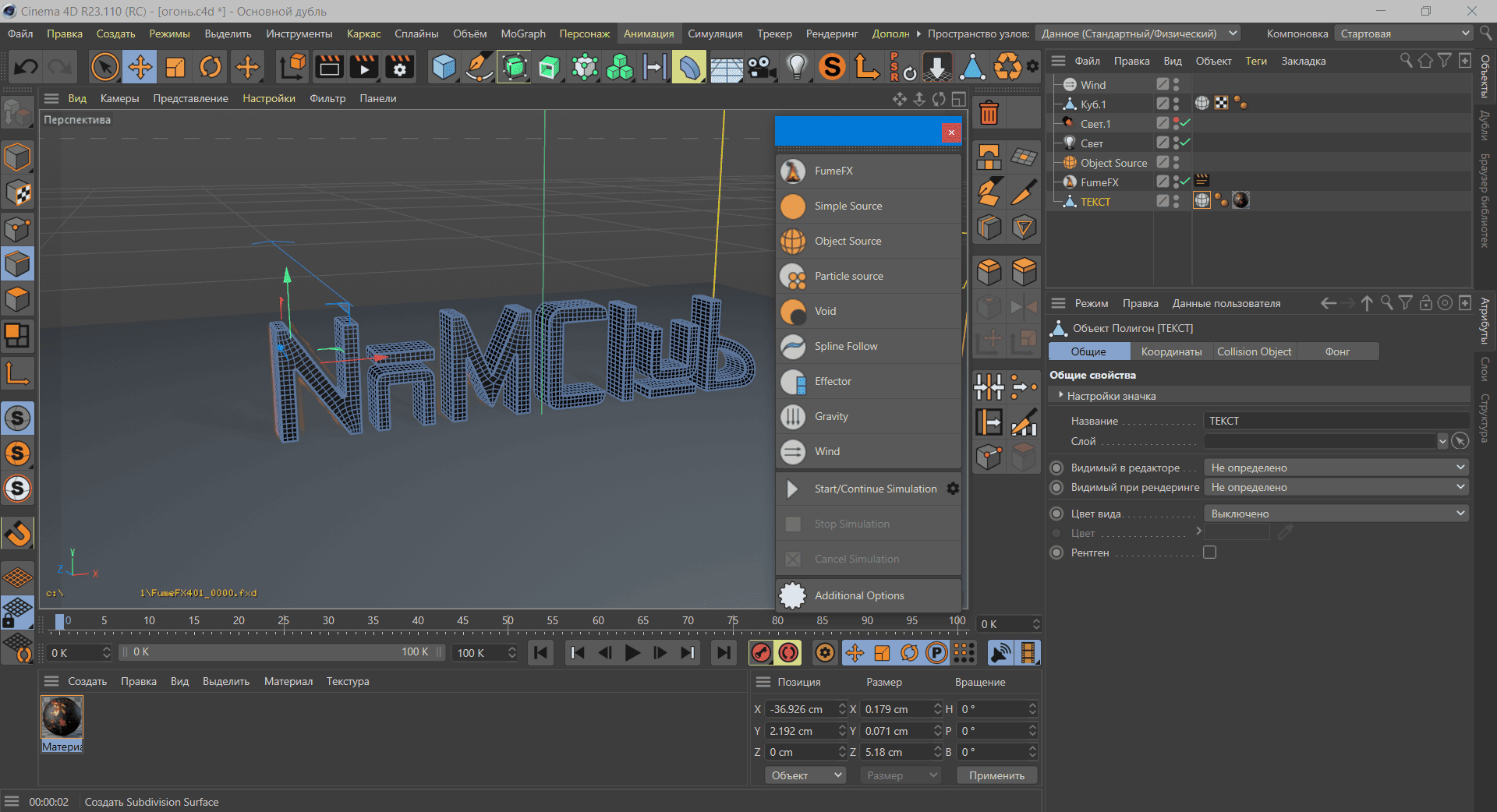Toggle Рентген animation dot
The width and height of the screenshot is (1497, 812).
click(x=1056, y=553)
